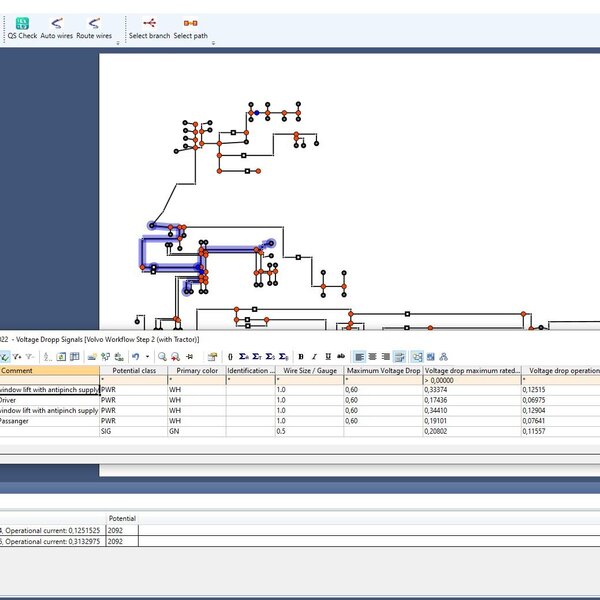Click the Primary color column header
The image size is (600, 600).
(197, 371)
